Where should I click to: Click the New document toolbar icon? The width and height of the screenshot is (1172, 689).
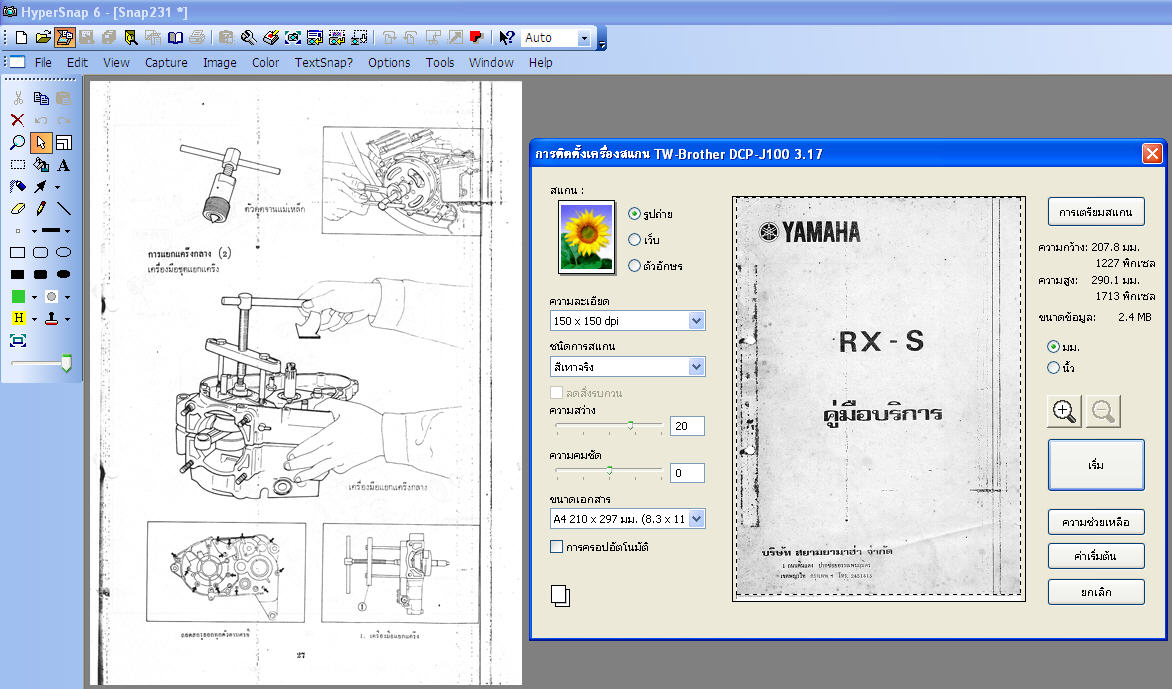tap(21, 37)
